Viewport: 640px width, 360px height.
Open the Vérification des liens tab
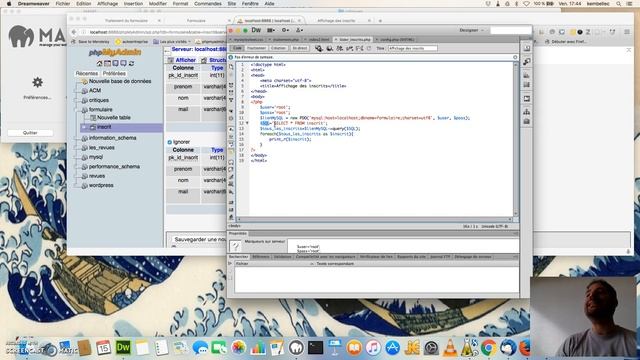(376, 257)
